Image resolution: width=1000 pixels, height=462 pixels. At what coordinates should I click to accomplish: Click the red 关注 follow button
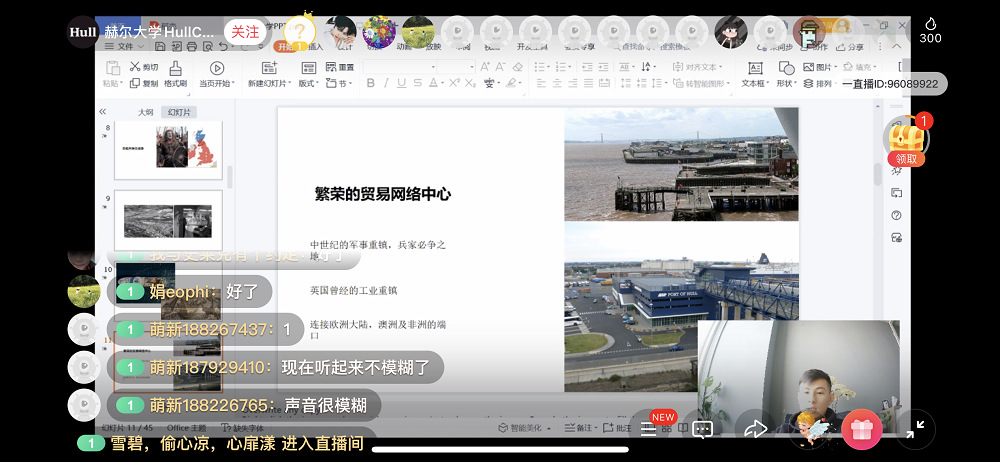pos(245,32)
